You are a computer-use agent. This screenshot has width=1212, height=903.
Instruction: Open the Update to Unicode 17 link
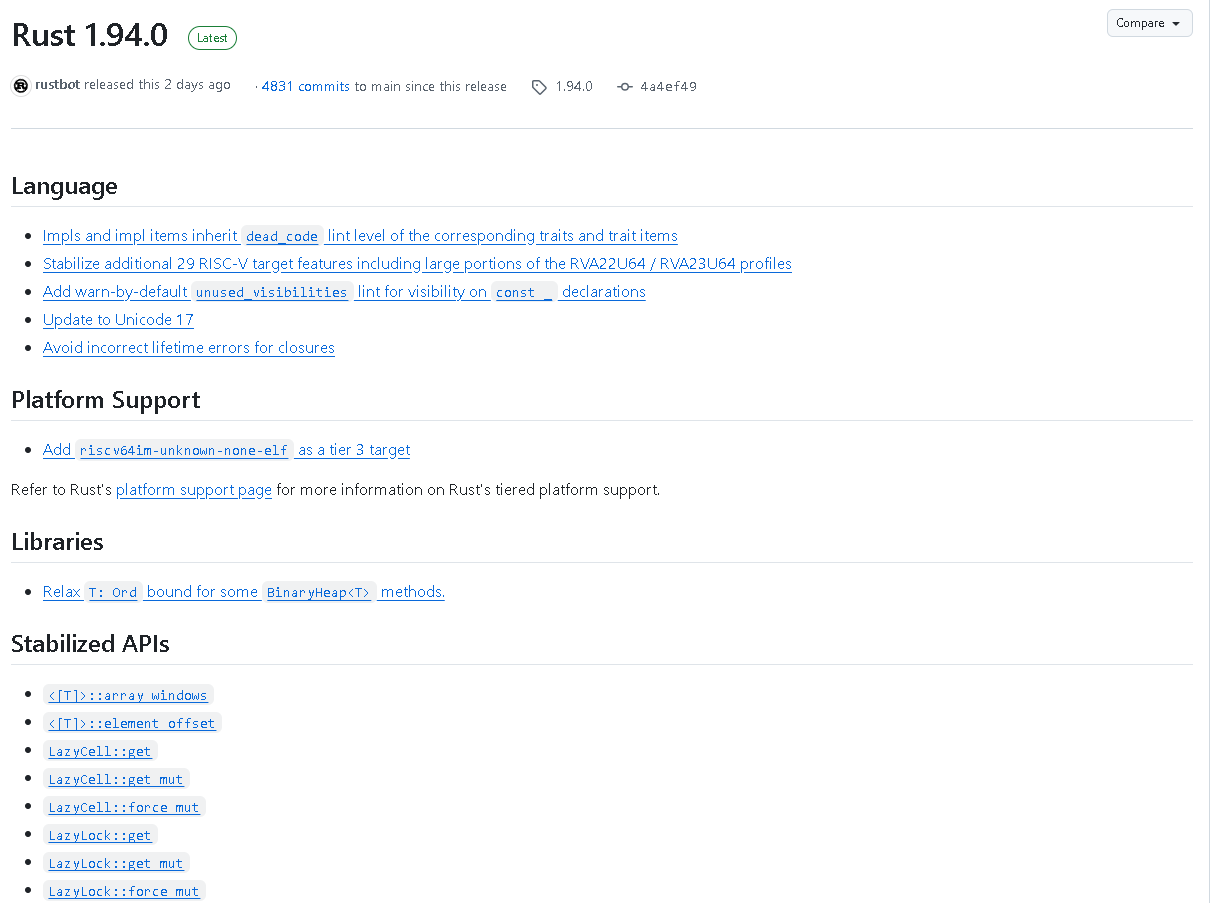click(x=118, y=320)
